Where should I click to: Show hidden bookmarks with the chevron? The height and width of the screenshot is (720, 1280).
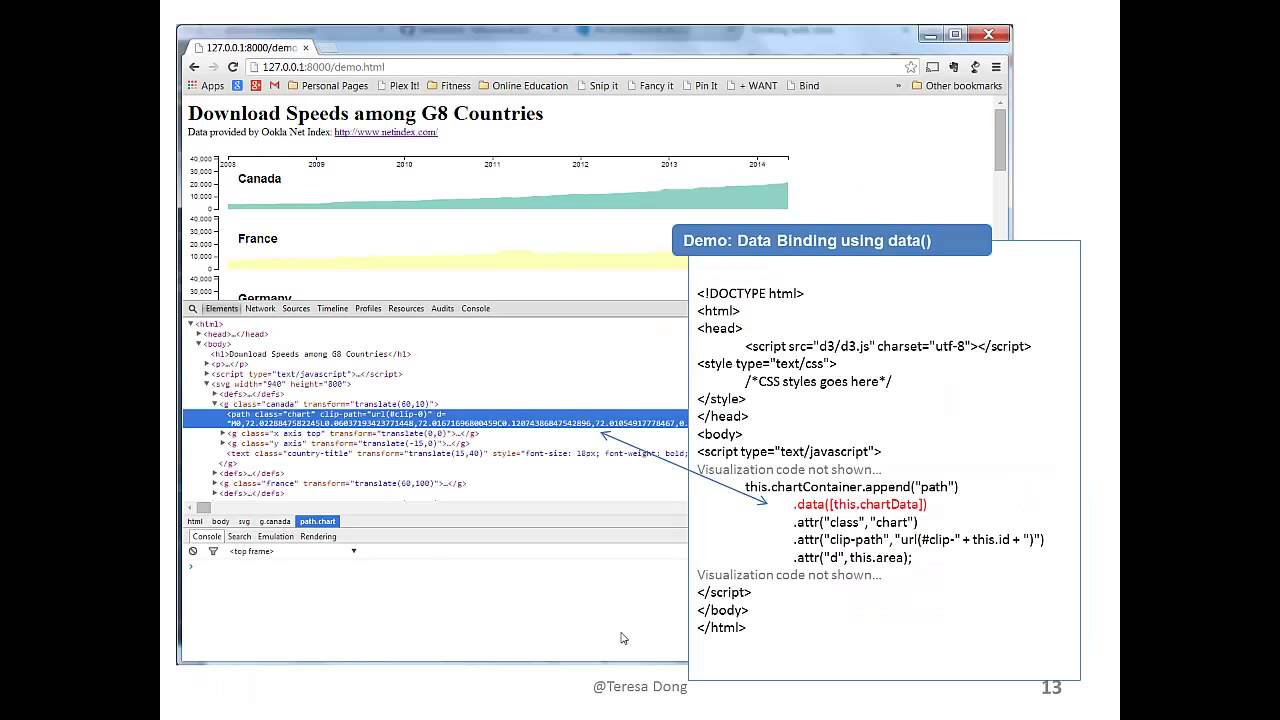(x=898, y=86)
